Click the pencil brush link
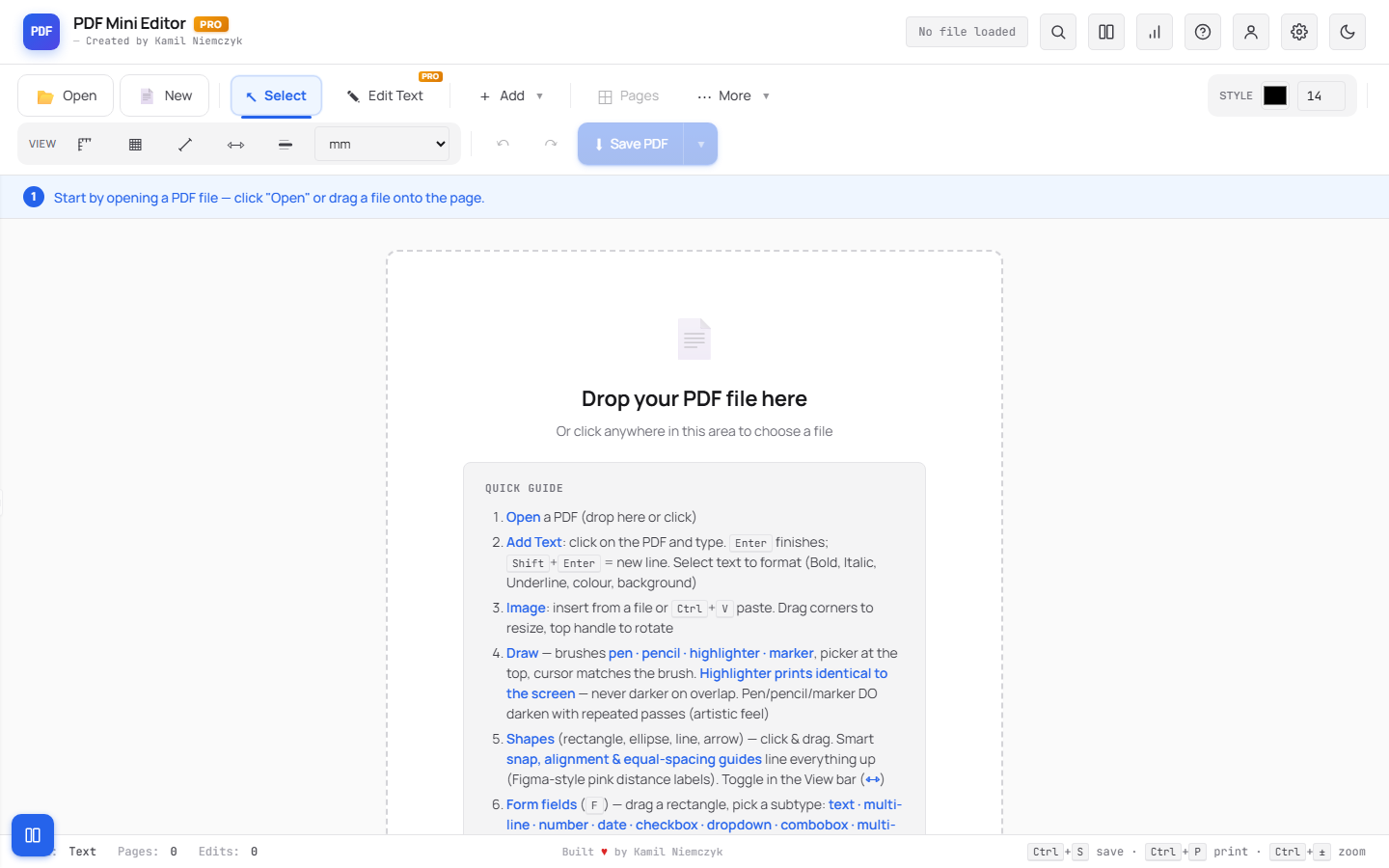The height and width of the screenshot is (868, 1389). (x=661, y=653)
